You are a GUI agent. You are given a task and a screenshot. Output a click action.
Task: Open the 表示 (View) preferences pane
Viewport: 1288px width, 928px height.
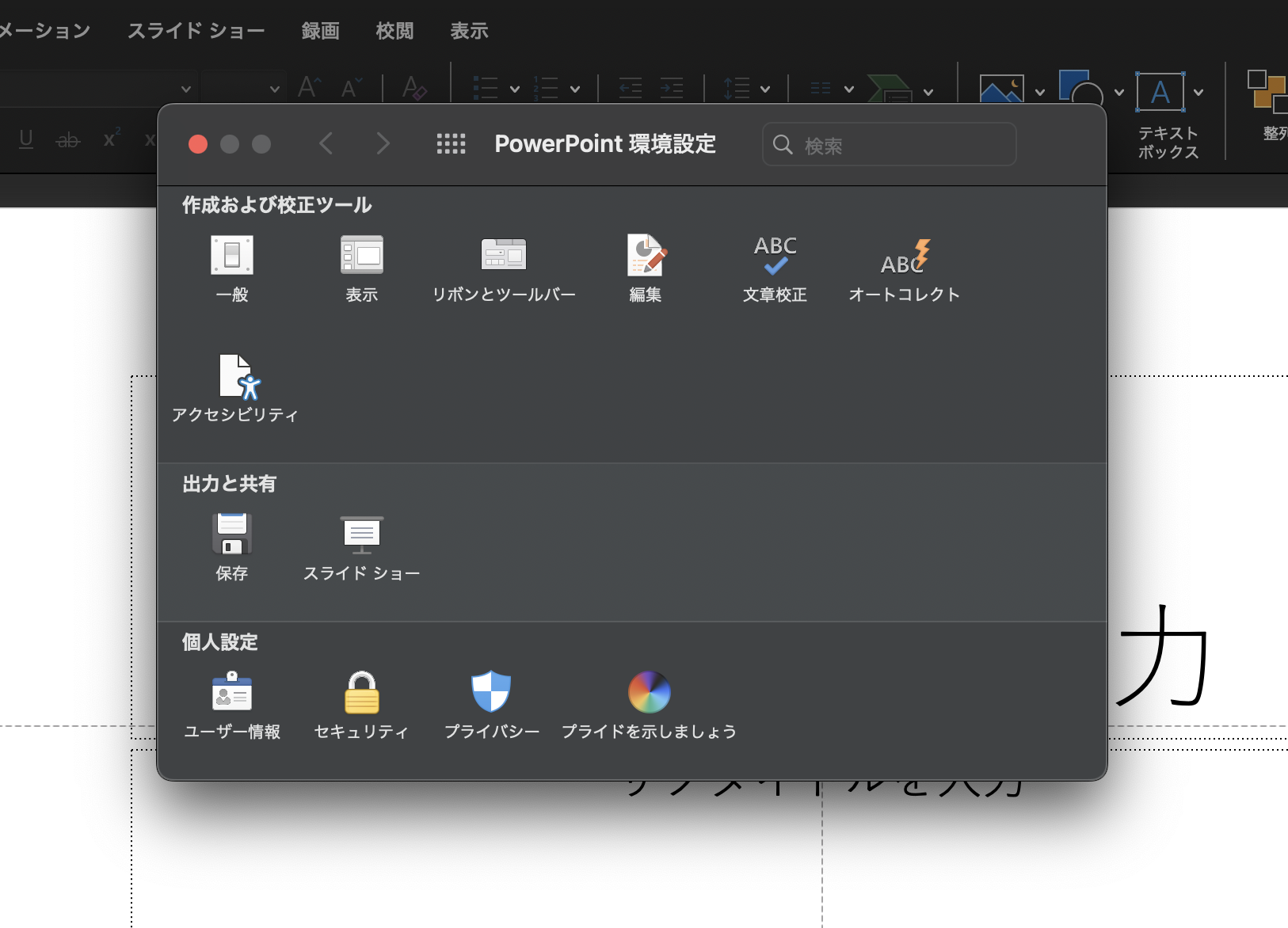(362, 268)
